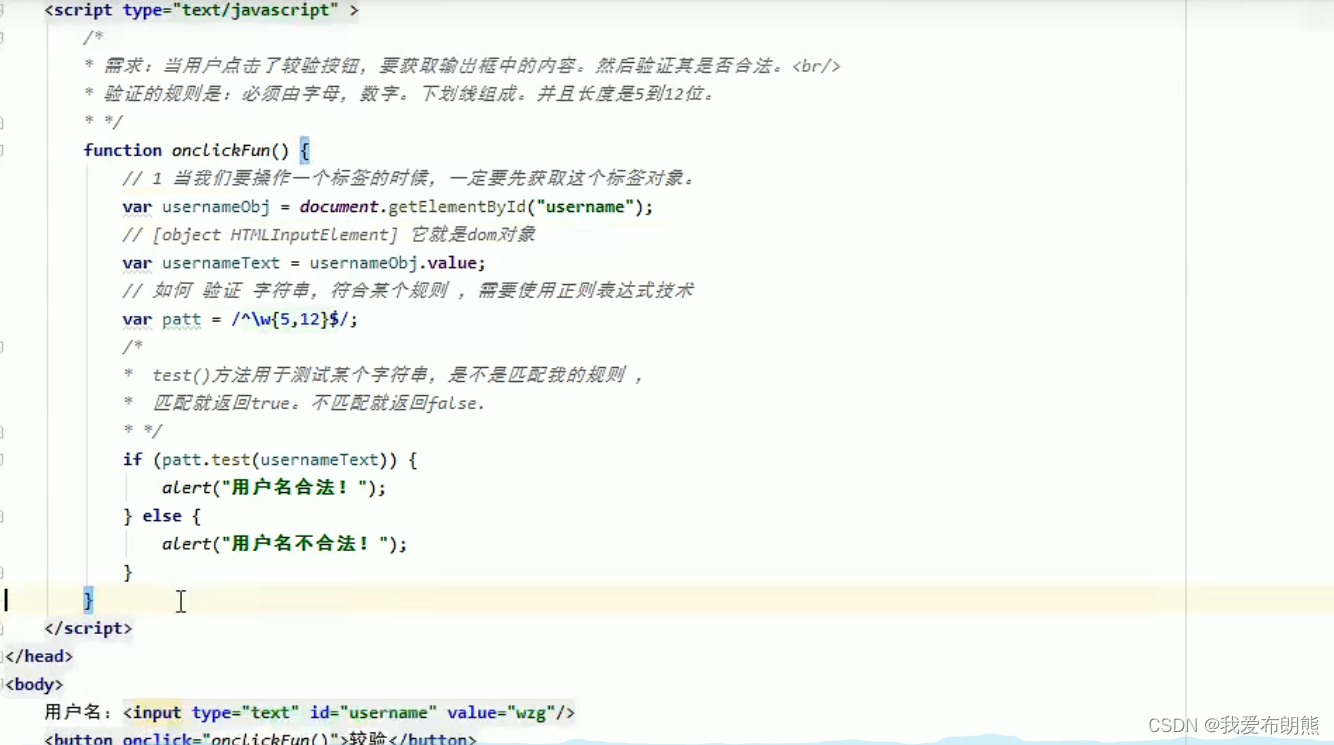Click the function name onclickFun in its declaration
Screen dimensions: 1334x745
point(220,150)
